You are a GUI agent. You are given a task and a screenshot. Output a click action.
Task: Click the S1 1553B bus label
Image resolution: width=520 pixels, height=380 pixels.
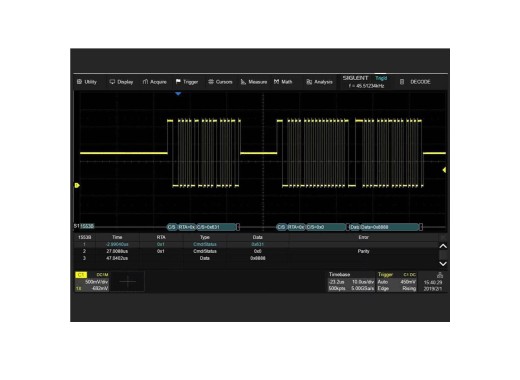(84, 226)
